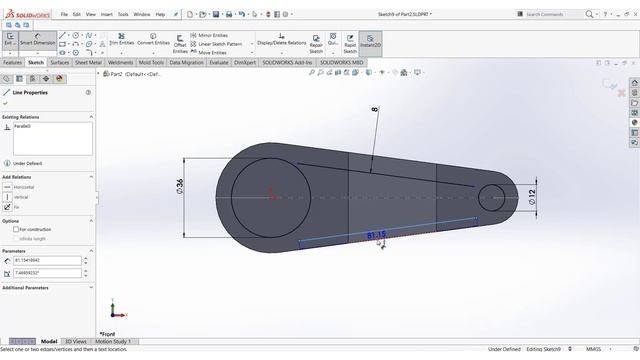Enable the For construction checkbox
Image resolution: width=640 pixels, height=360 pixels.
(x=16, y=229)
